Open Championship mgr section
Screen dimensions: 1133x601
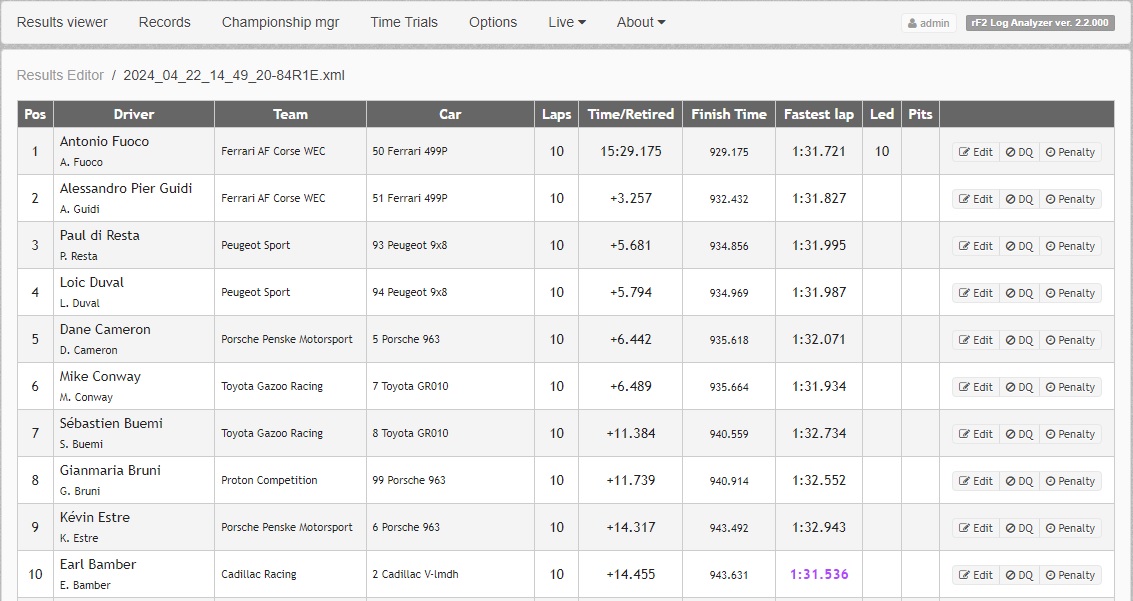pyautogui.click(x=280, y=22)
